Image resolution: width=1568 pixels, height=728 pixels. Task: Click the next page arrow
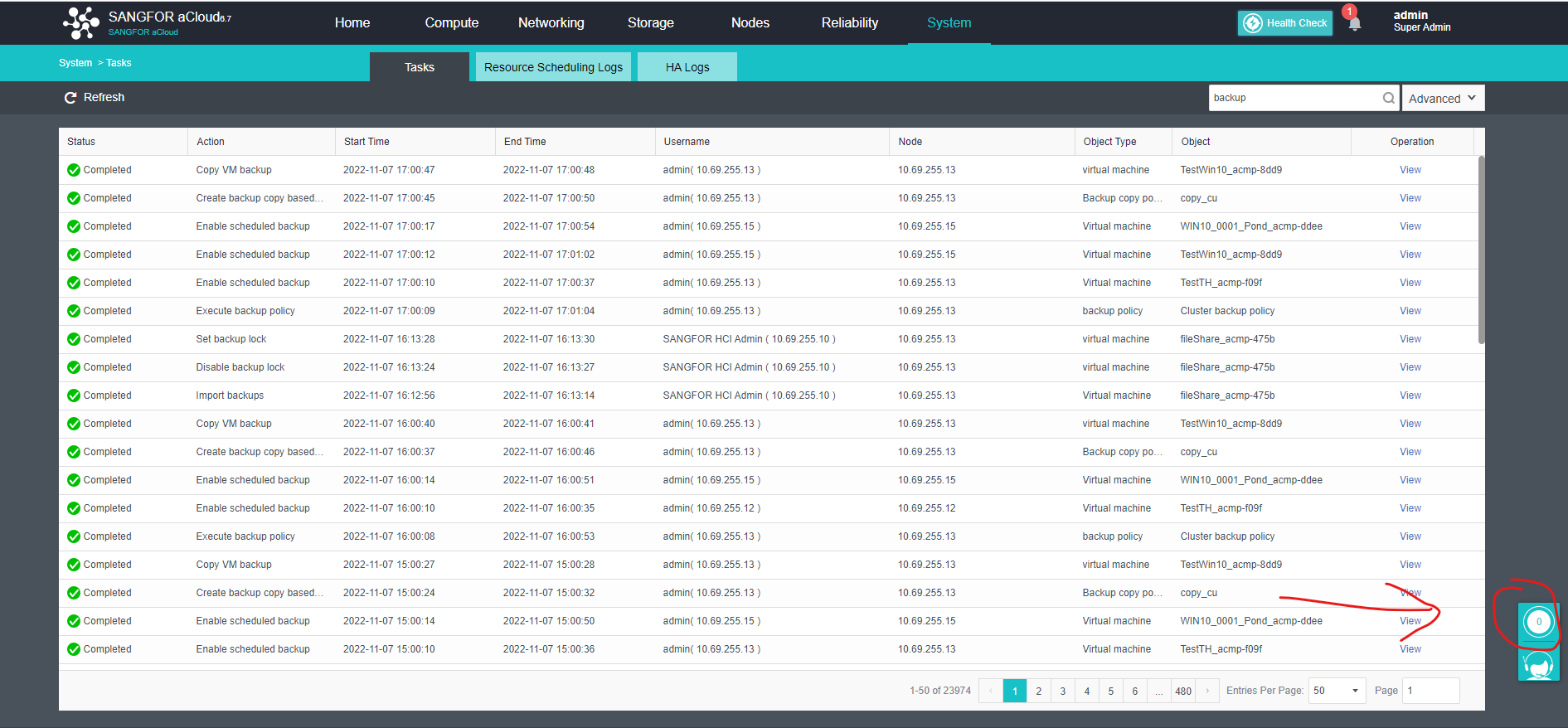(x=1207, y=691)
